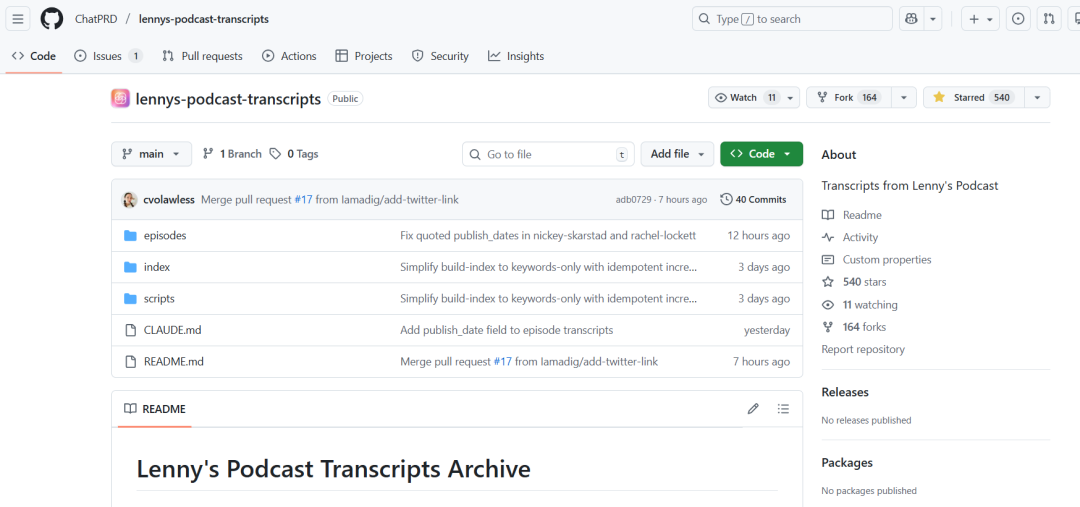Switch to the Insights tab

click(x=516, y=56)
